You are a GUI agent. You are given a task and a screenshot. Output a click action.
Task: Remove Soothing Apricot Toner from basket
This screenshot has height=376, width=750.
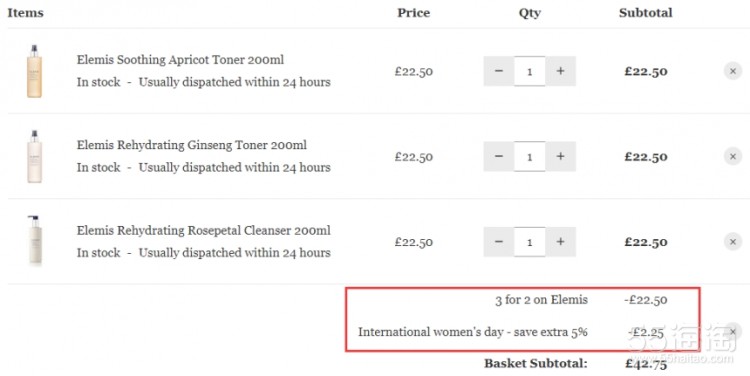click(x=733, y=71)
